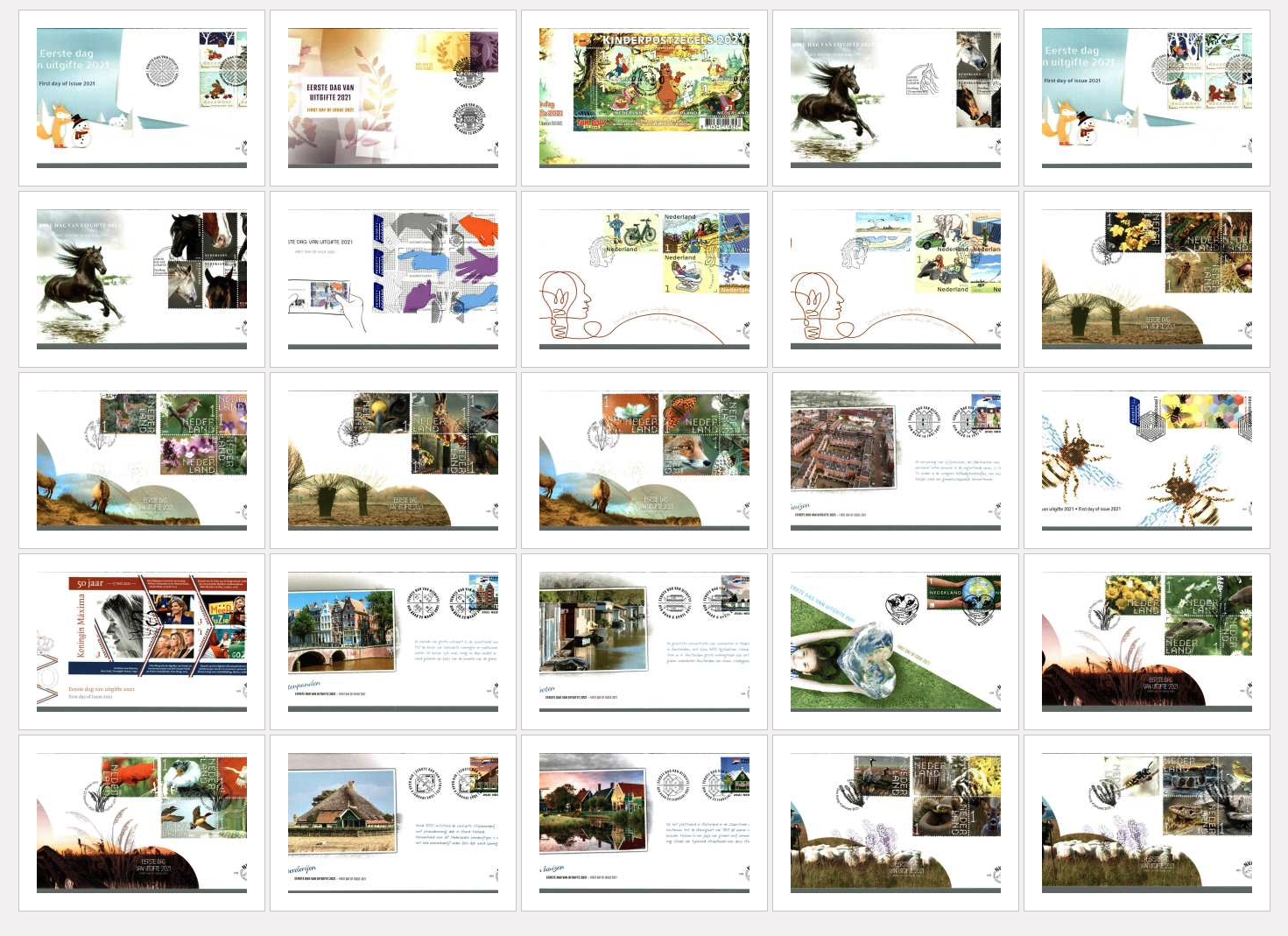Select the canal houses with bridge cover
The height and width of the screenshot is (936, 1288).
pos(393,642)
